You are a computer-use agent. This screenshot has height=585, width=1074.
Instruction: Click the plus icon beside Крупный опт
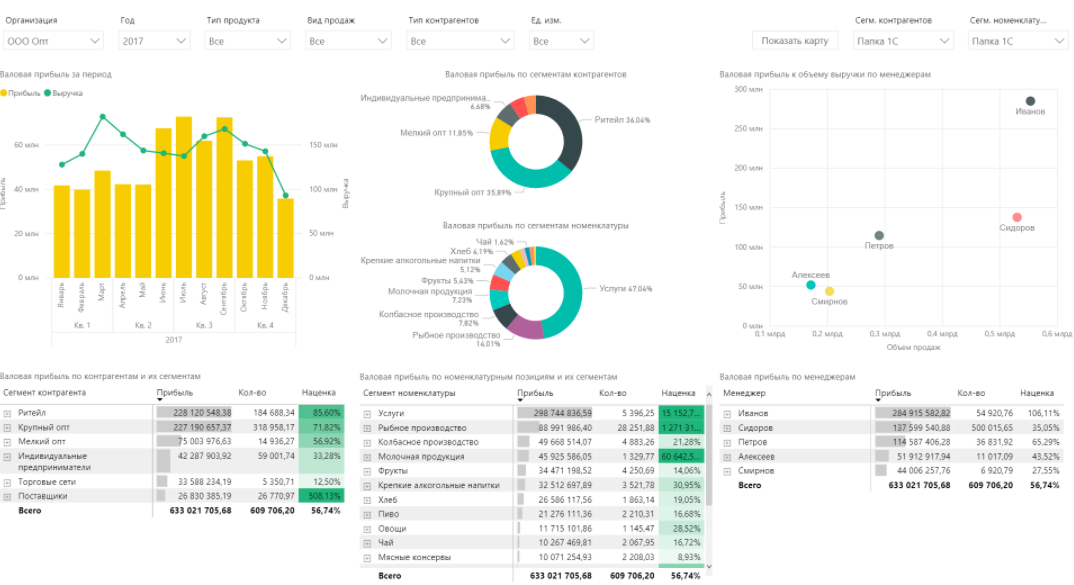point(8,427)
